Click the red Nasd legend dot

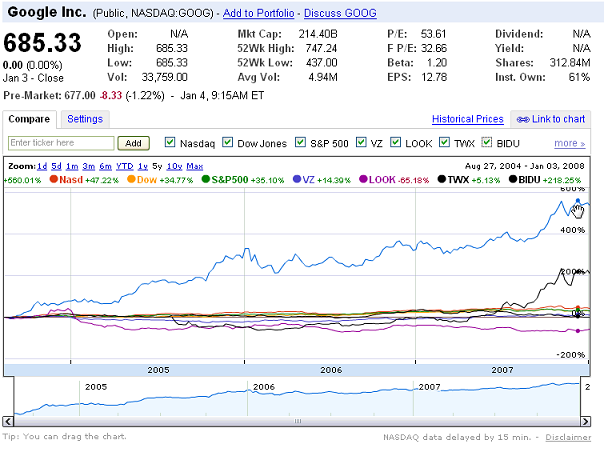[54, 179]
